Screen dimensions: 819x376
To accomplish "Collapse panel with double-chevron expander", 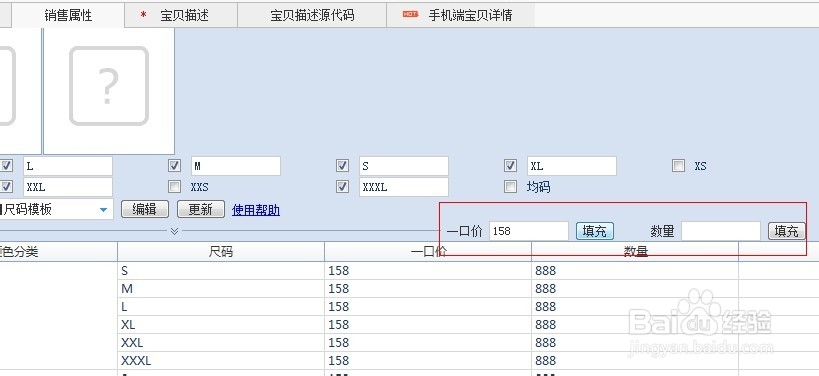I will (x=174, y=231).
